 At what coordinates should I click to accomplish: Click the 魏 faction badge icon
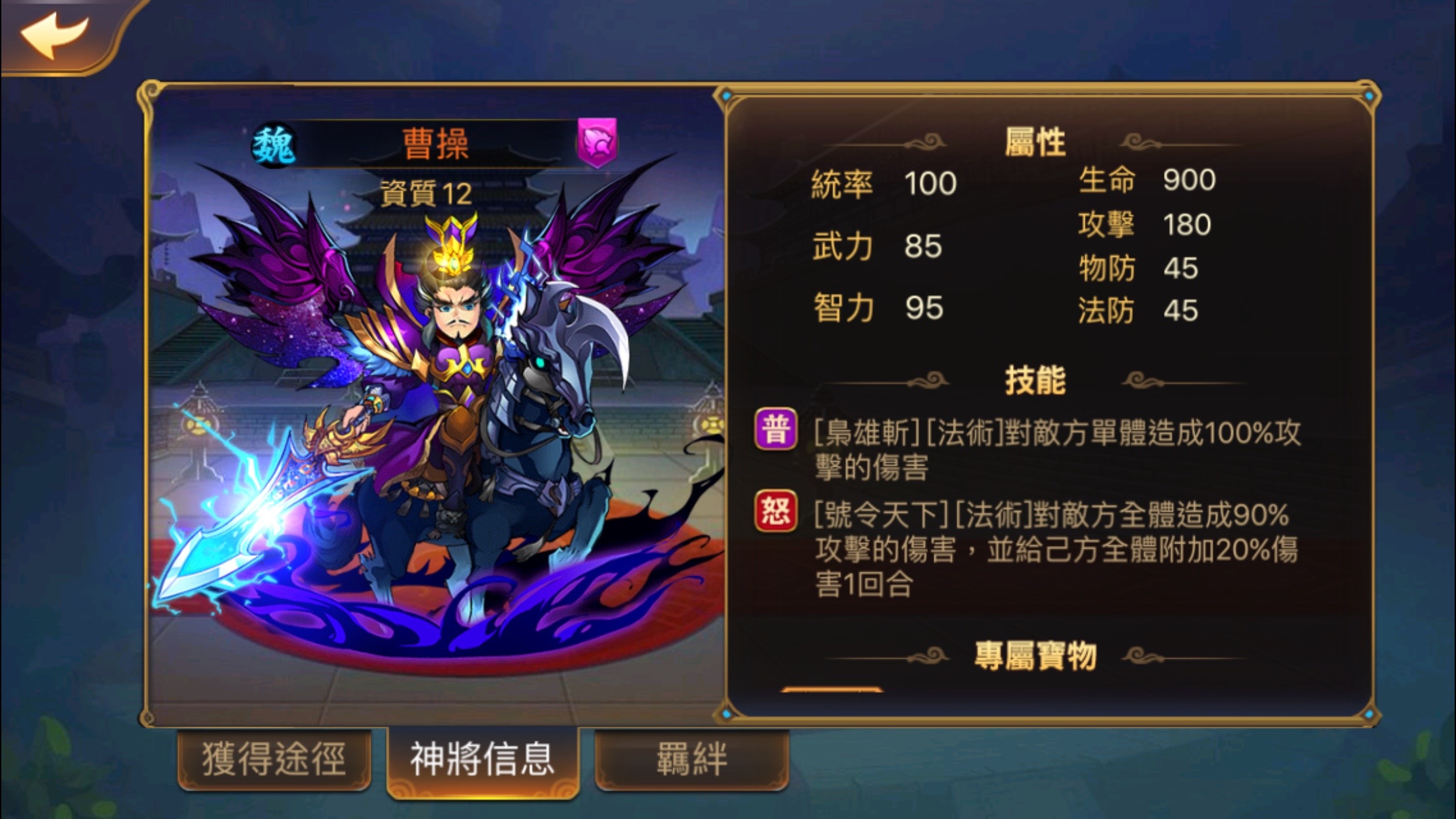coord(274,144)
